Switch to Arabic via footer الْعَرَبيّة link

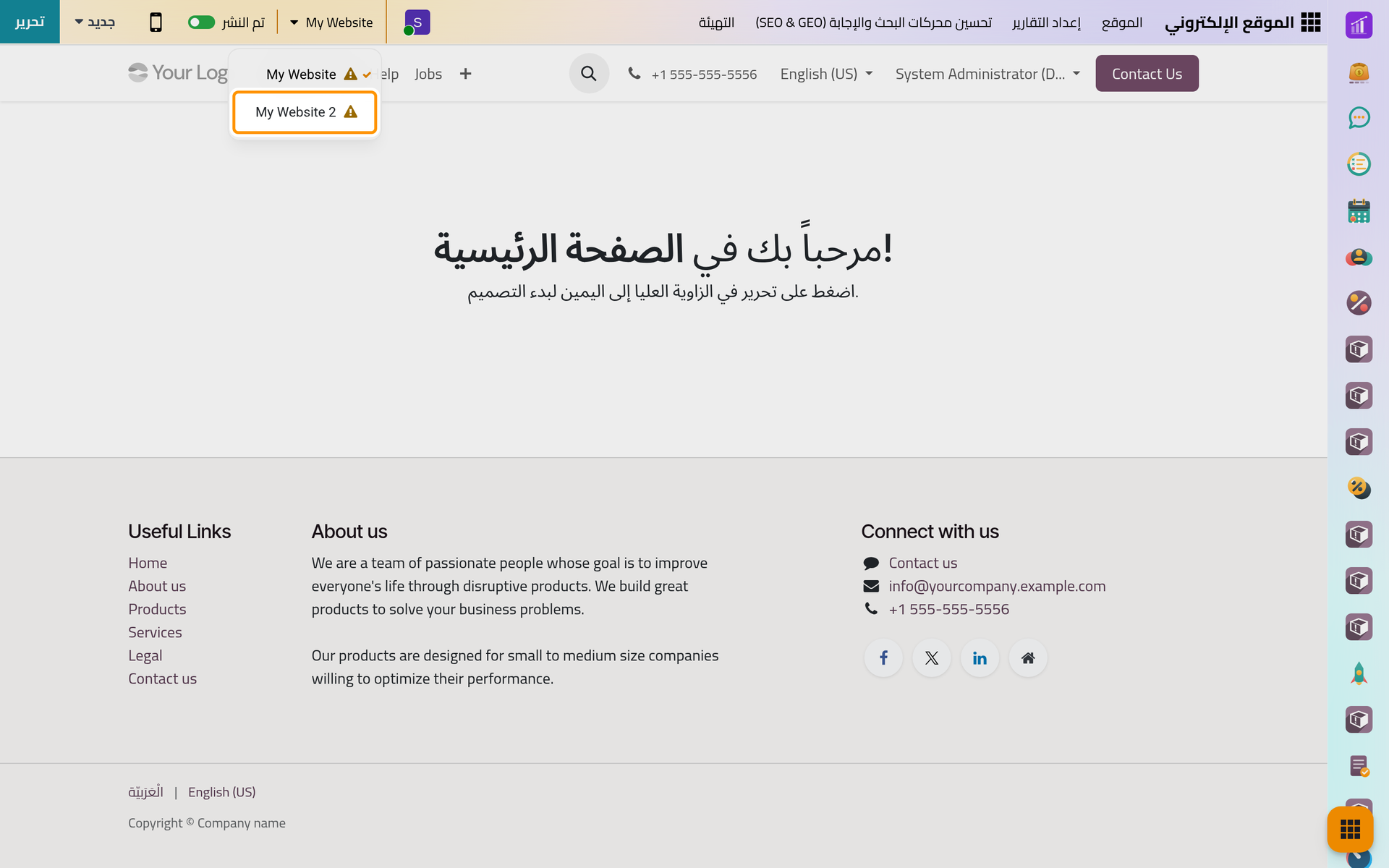[x=145, y=792]
